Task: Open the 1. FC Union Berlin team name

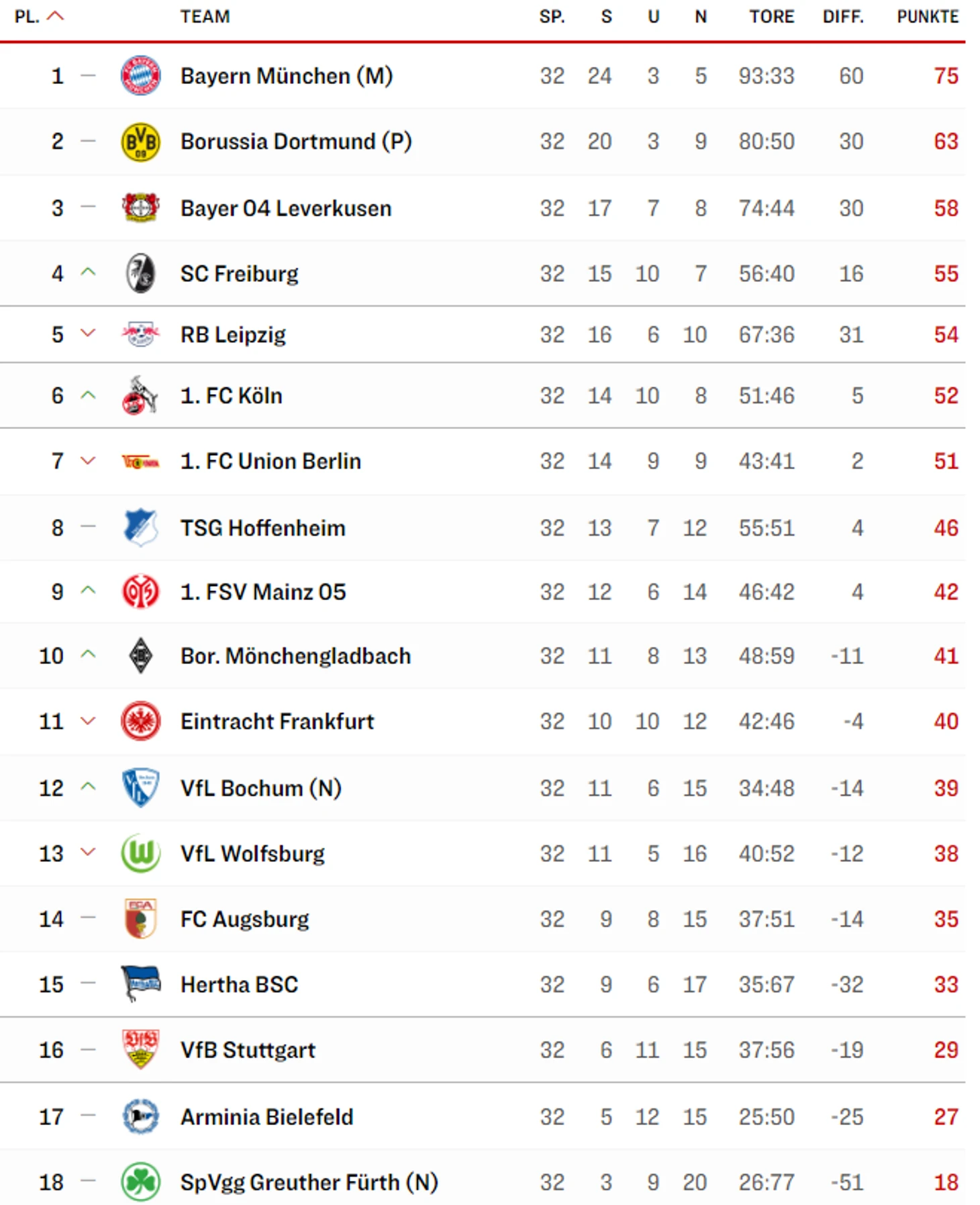Action: point(271,461)
